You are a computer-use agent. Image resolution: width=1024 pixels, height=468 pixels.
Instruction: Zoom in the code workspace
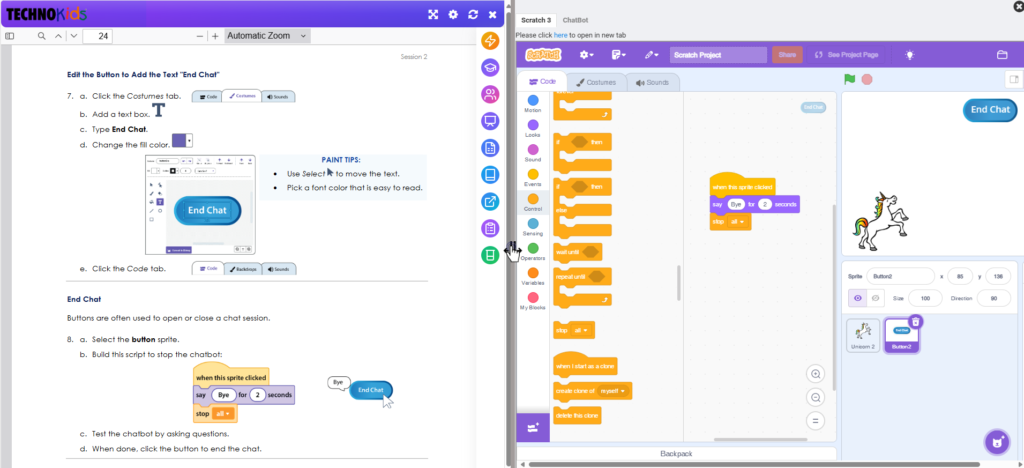[x=815, y=374]
